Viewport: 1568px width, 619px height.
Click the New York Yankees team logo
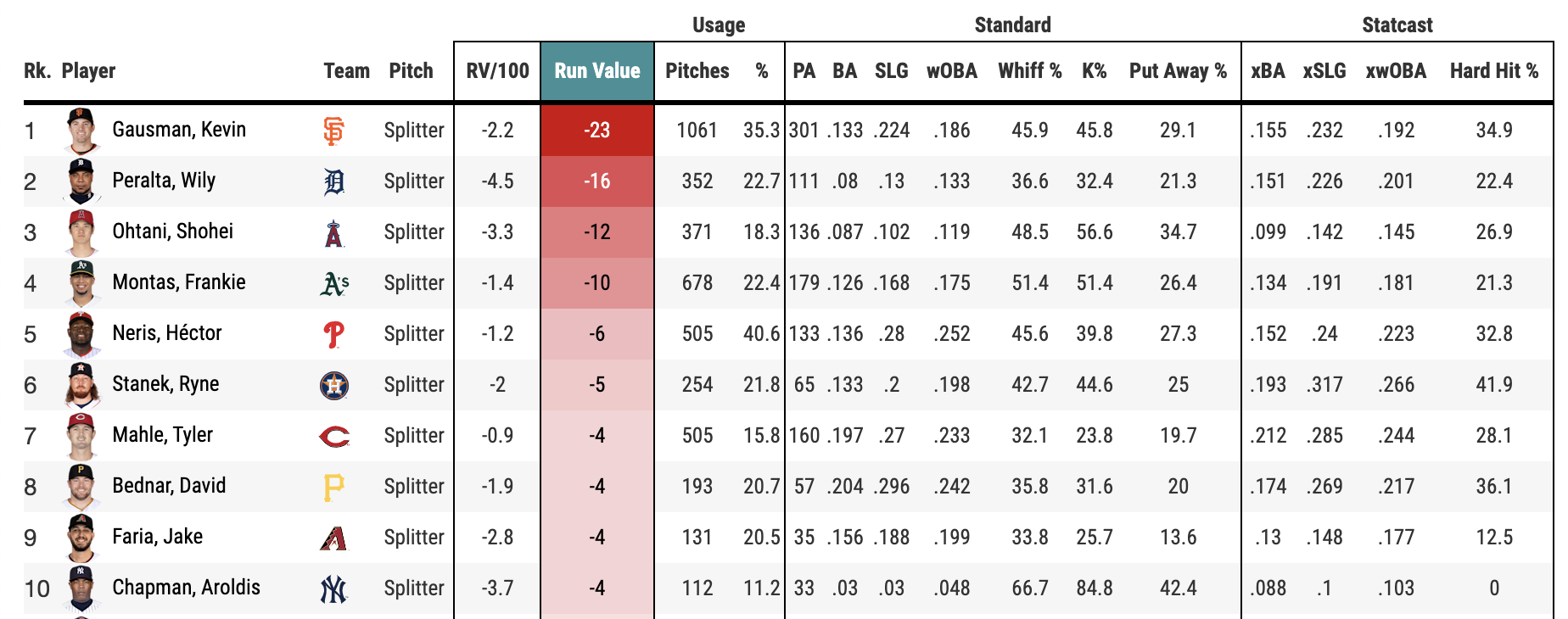(x=334, y=588)
